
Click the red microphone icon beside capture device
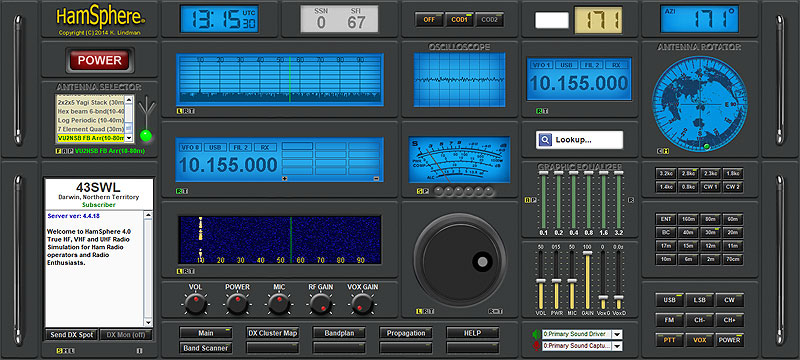click(x=536, y=346)
